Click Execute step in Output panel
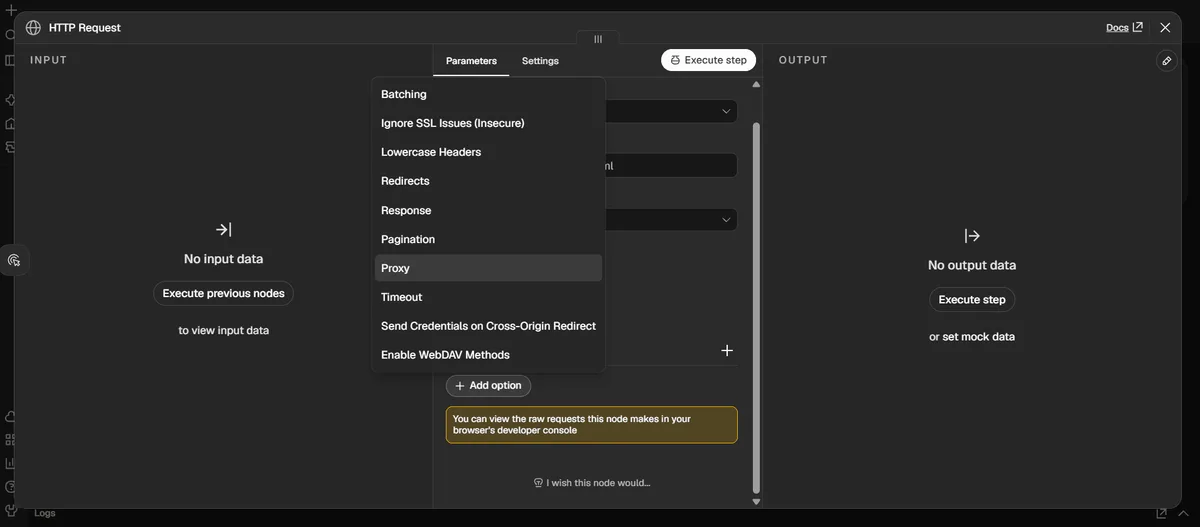This screenshot has height=527, width=1200. [x=972, y=300]
